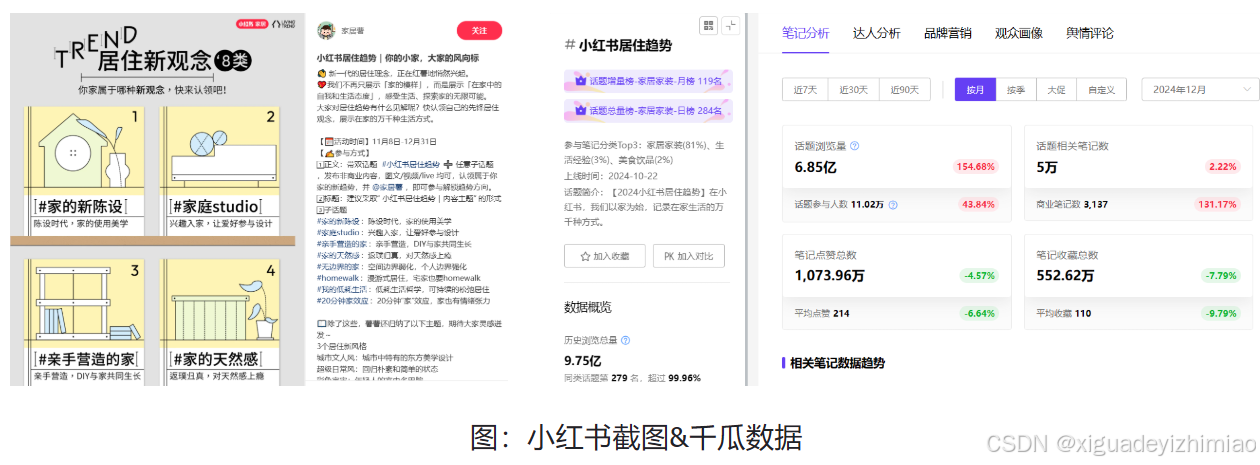
Task: Switch to 达人分析 tab
Action: coord(875,33)
